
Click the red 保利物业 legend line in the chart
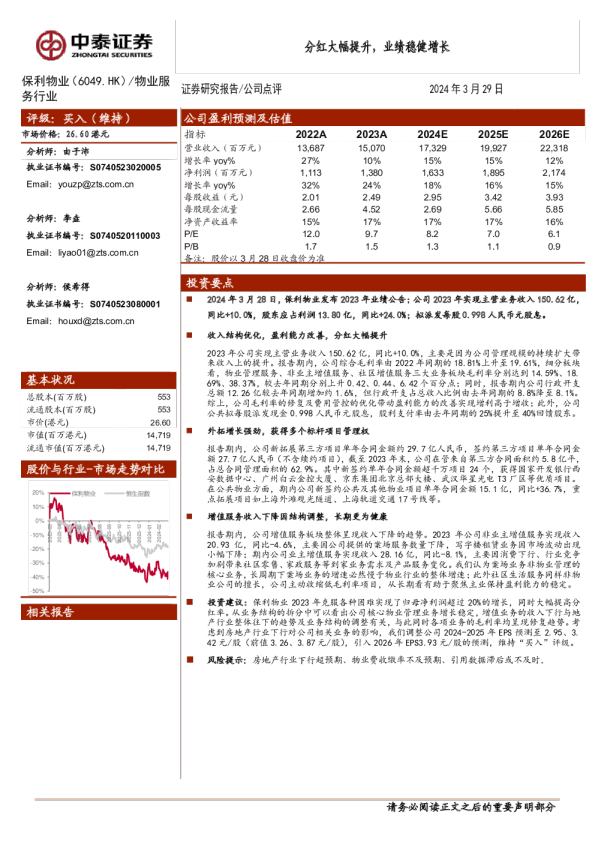coord(59,493)
